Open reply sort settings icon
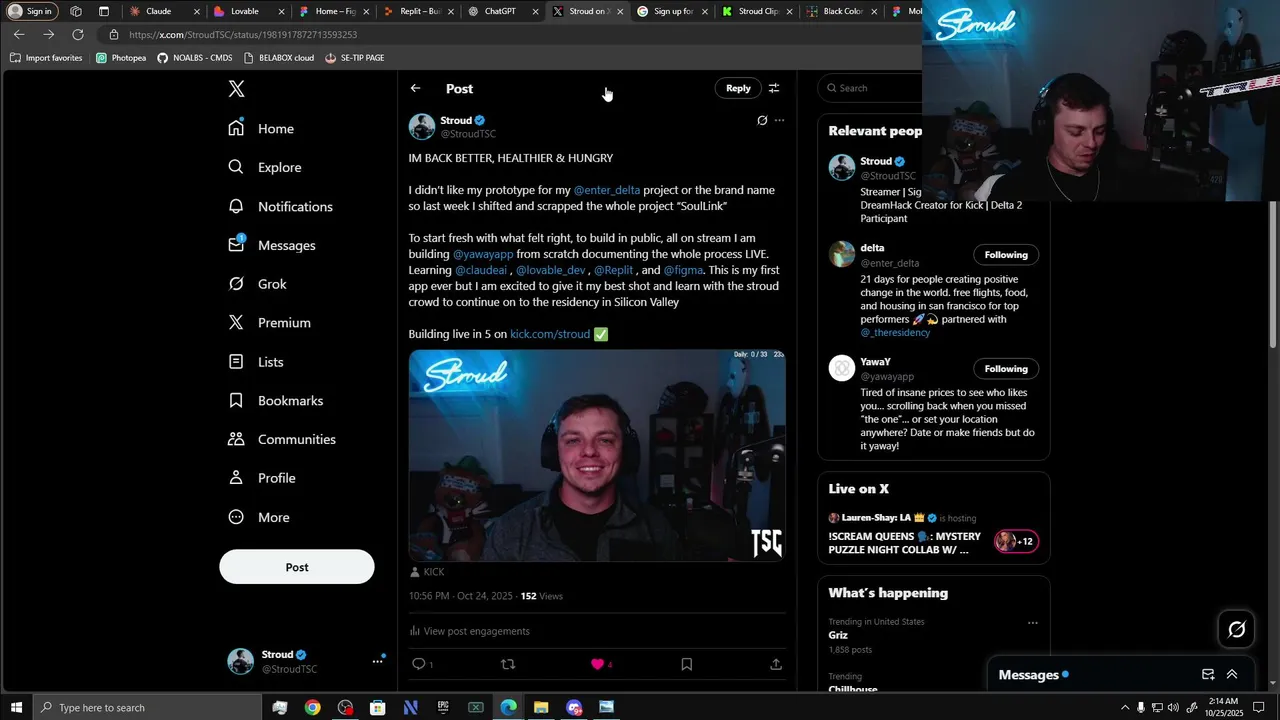The height and width of the screenshot is (720, 1280). pos(774,88)
